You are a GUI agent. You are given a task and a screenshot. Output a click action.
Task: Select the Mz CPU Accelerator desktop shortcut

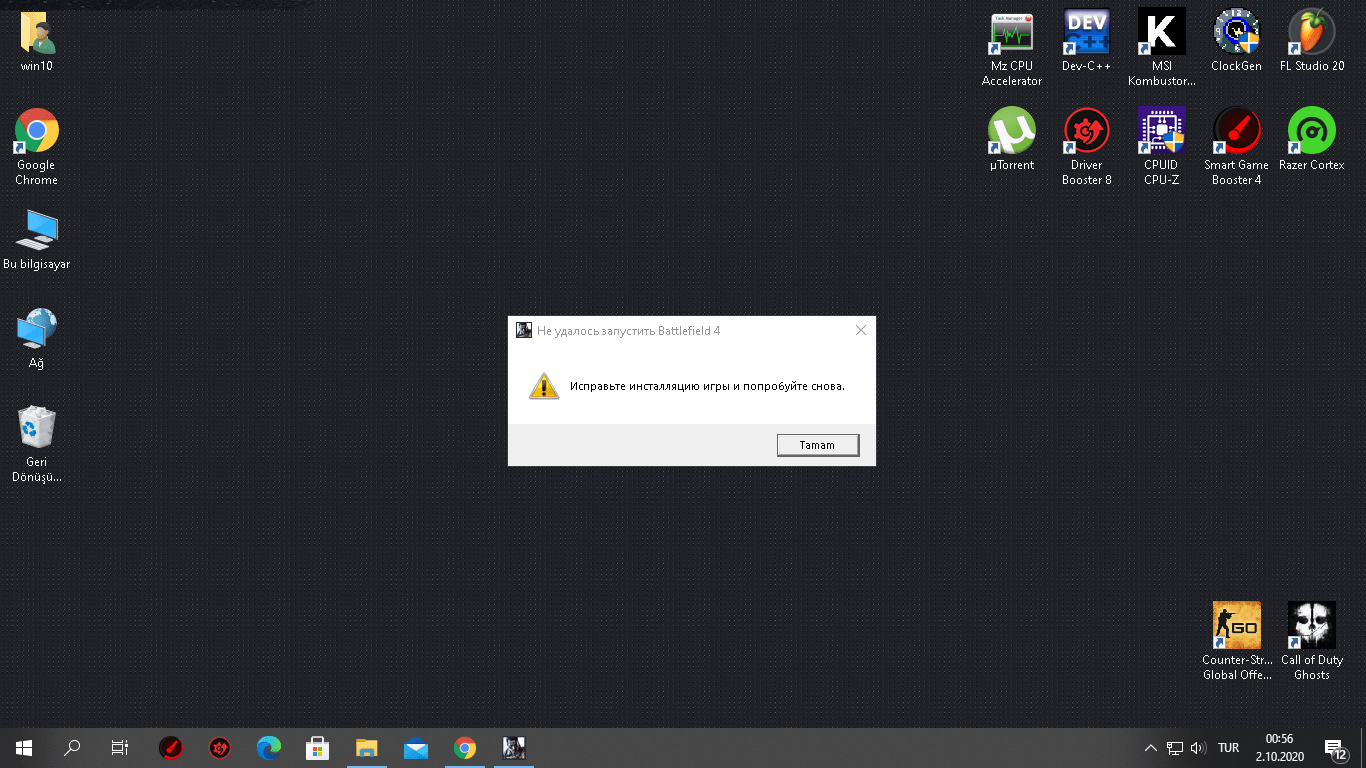coord(1012,48)
